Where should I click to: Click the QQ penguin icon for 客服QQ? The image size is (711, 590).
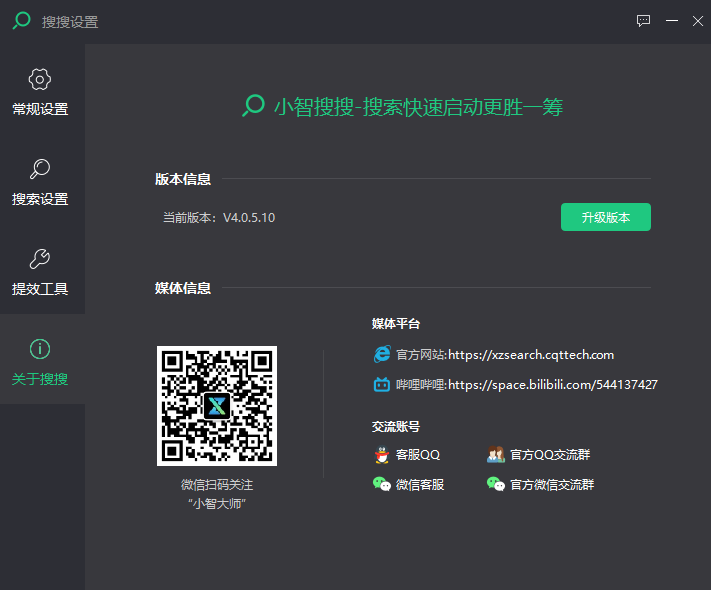(x=382, y=454)
